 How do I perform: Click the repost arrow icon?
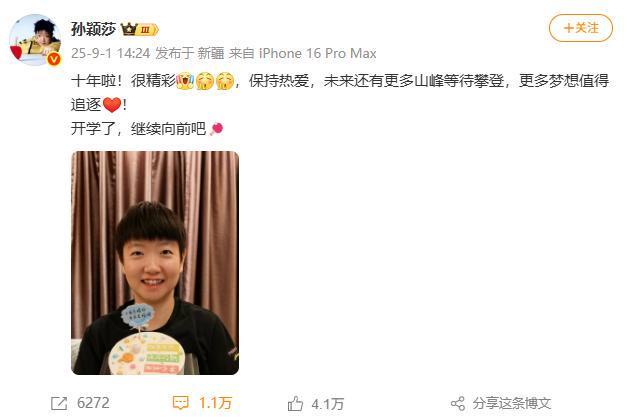[59, 403]
